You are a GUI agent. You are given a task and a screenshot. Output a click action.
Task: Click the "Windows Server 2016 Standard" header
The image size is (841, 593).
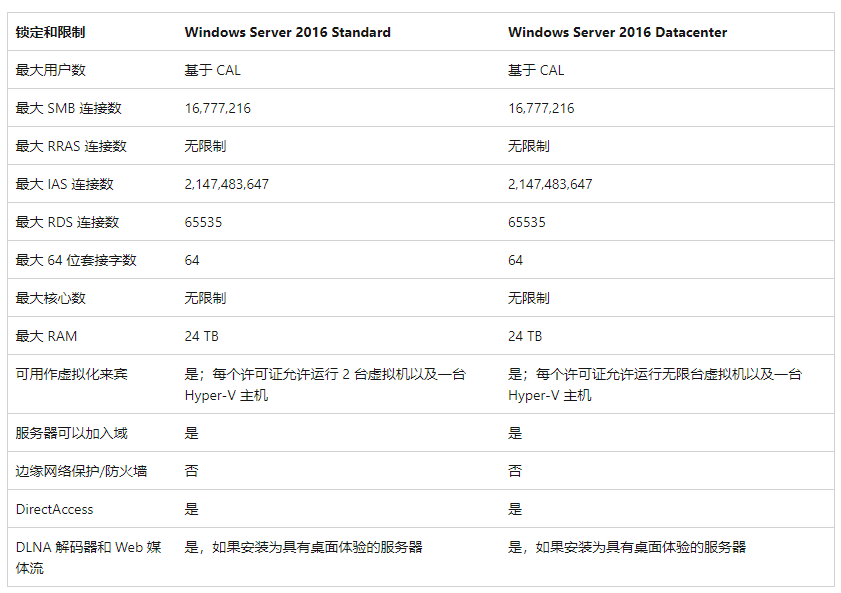(x=287, y=32)
